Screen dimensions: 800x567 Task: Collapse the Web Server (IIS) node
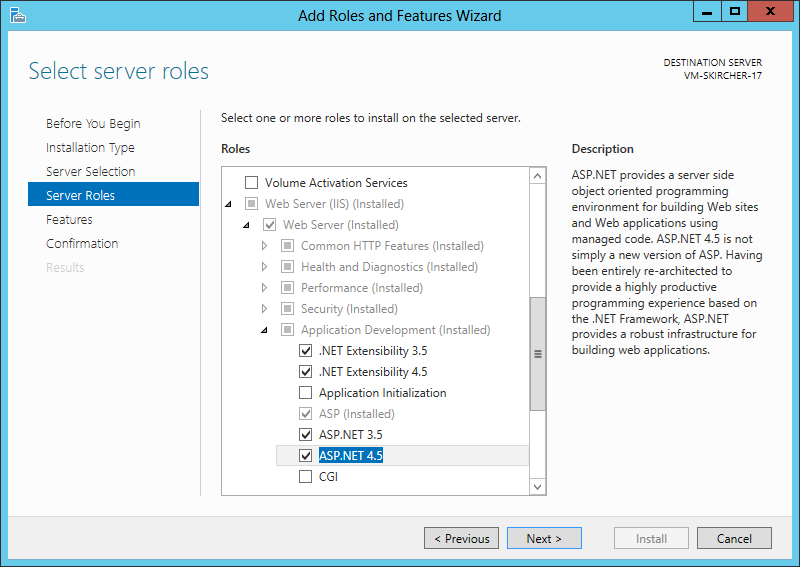[x=229, y=205]
